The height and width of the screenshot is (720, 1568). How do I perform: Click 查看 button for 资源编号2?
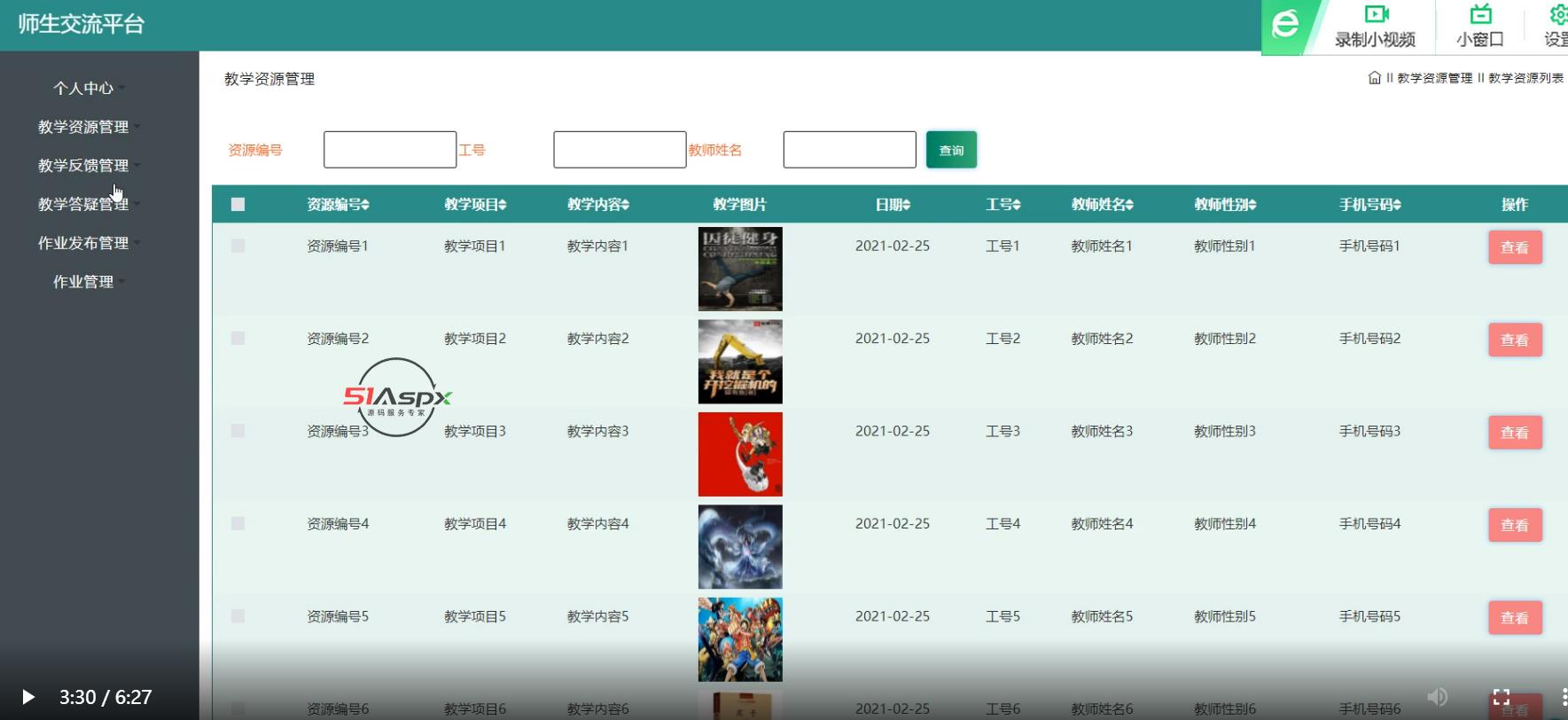point(1515,340)
